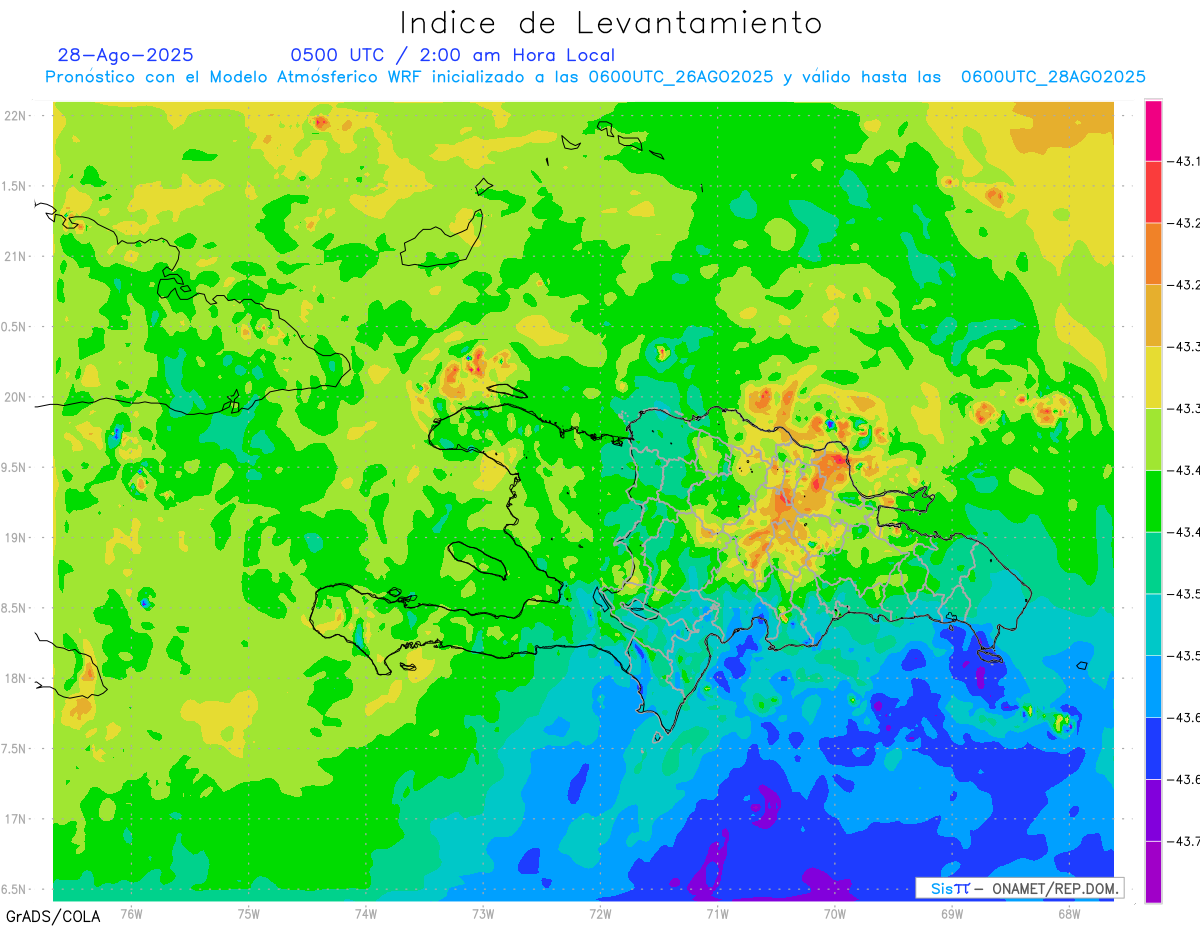The width and height of the screenshot is (1200, 927).
Task: Click the "73W" longitude label
Action: tap(483, 914)
